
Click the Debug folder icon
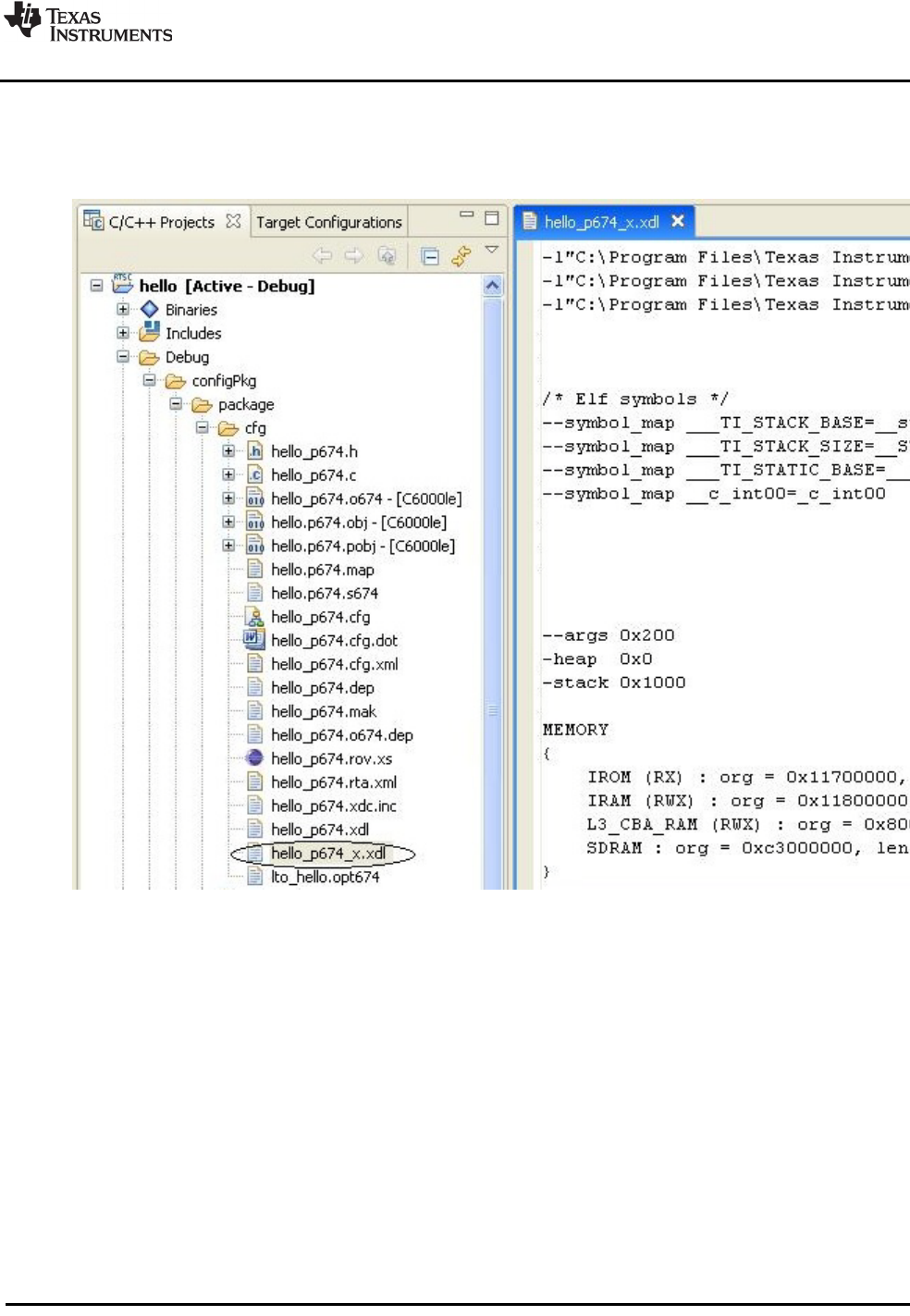click(150, 357)
